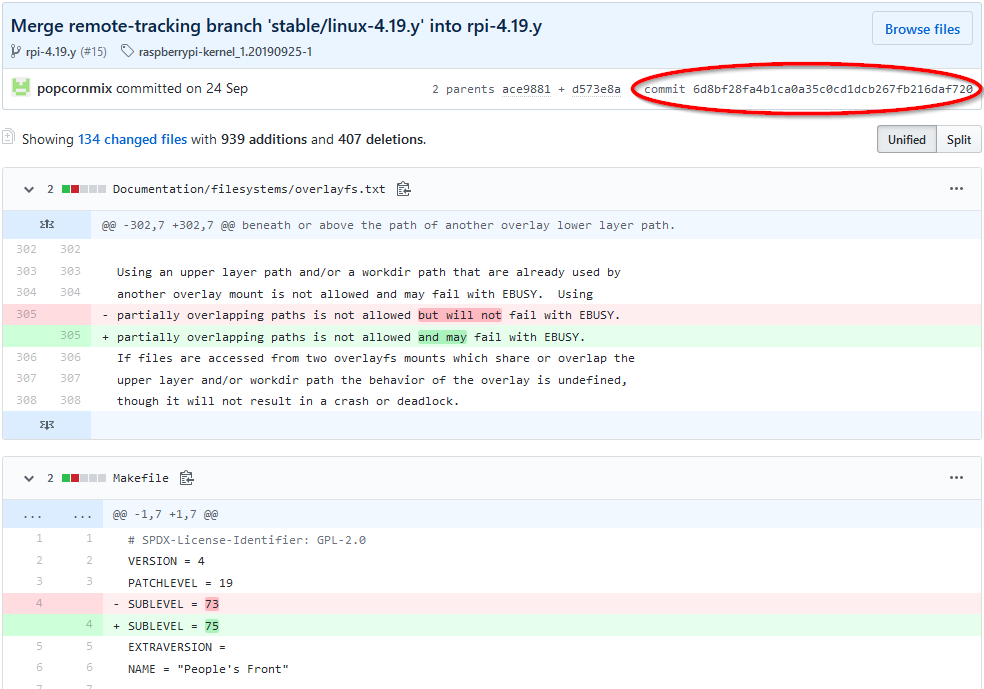Click the line NAME = "People's Front"
Viewport: 984px width, 689px height.
[x=208, y=669]
